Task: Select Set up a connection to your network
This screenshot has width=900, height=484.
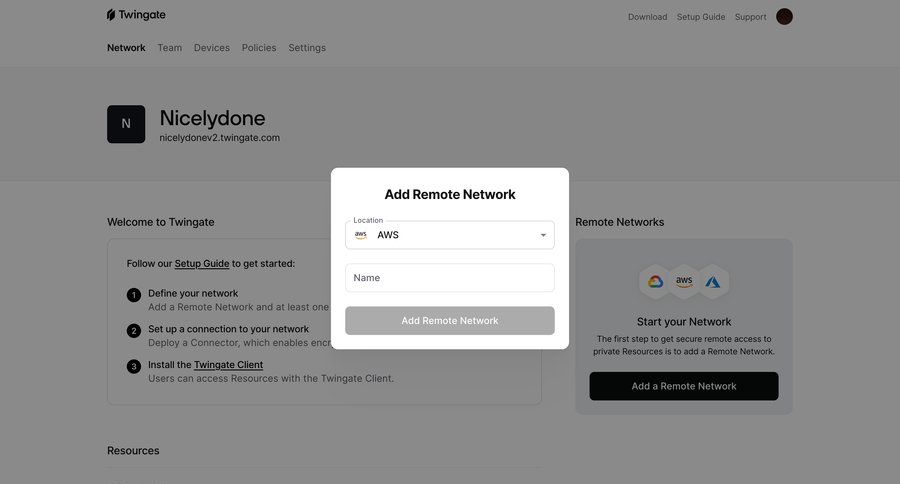Action: point(228,329)
